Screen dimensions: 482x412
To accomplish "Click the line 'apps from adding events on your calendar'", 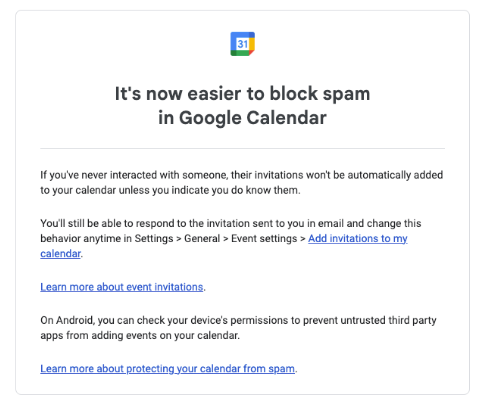I will (x=140, y=335).
